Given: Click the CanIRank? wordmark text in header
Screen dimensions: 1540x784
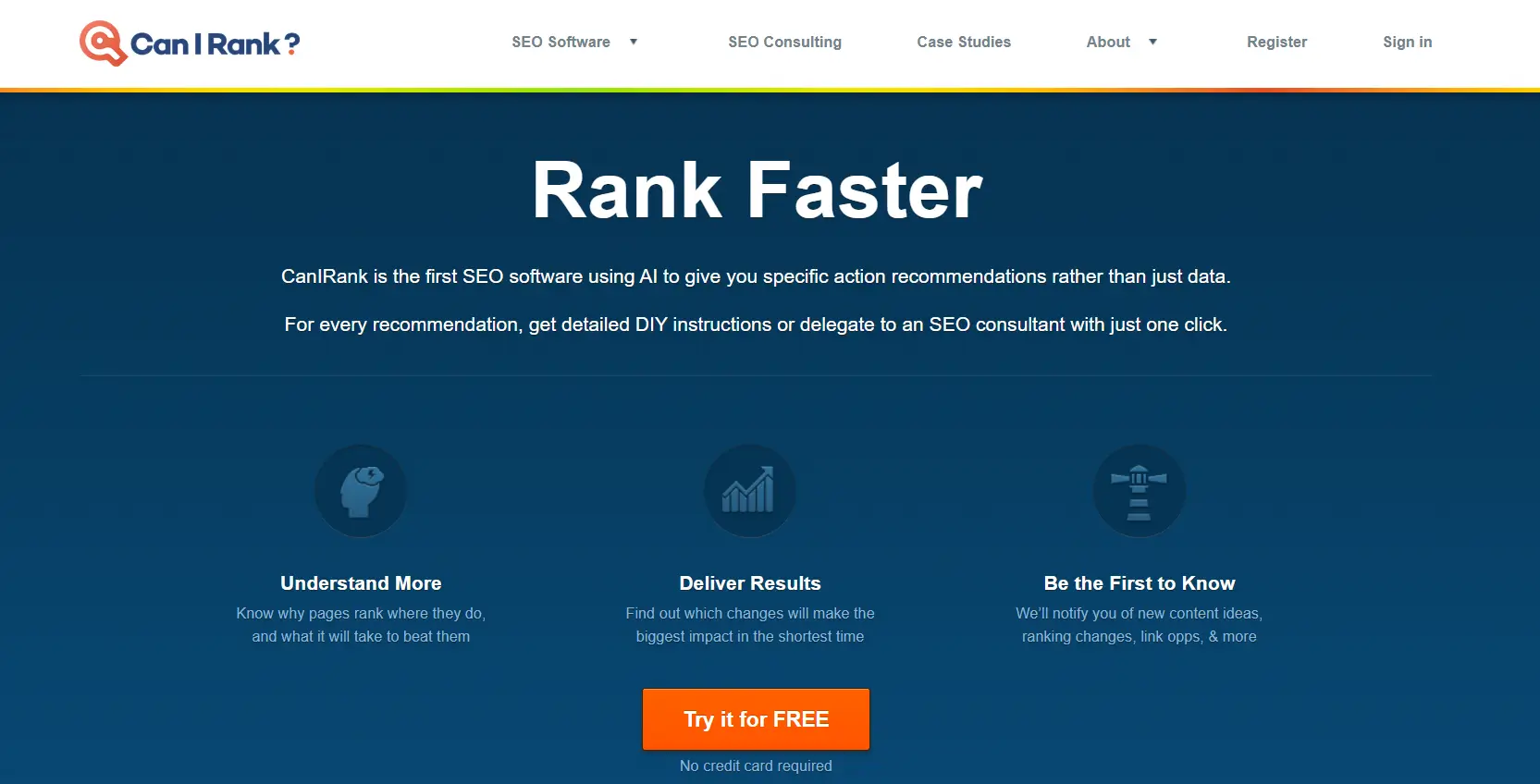Looking at the screenshot, I should click(x=216, y=43).
